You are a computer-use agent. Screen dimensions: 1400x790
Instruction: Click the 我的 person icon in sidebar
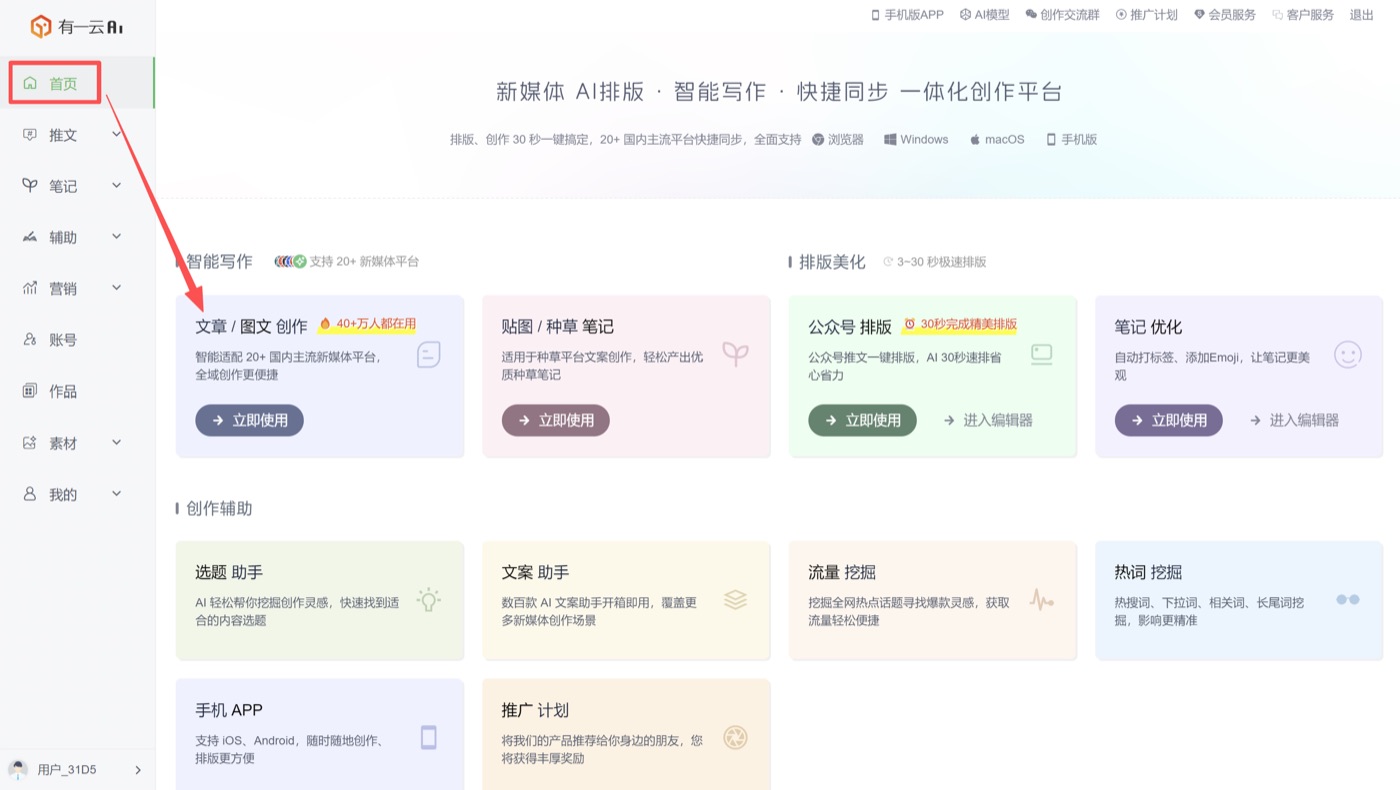(30, 494)
